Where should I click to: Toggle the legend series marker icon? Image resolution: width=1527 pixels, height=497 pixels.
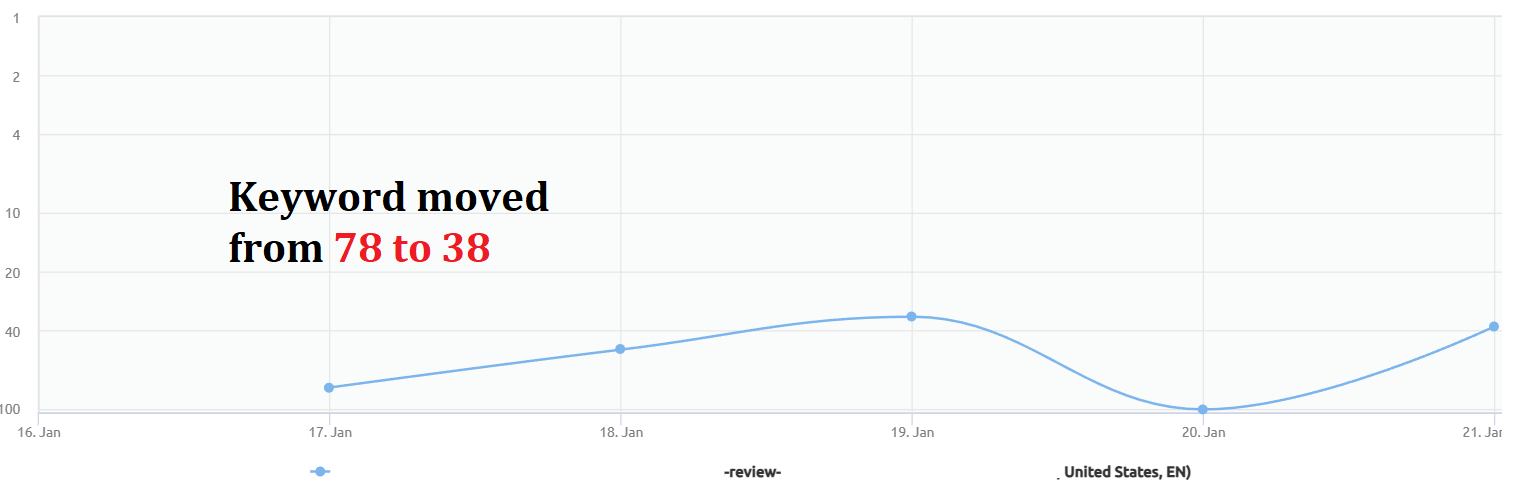[x=320, y=472]
